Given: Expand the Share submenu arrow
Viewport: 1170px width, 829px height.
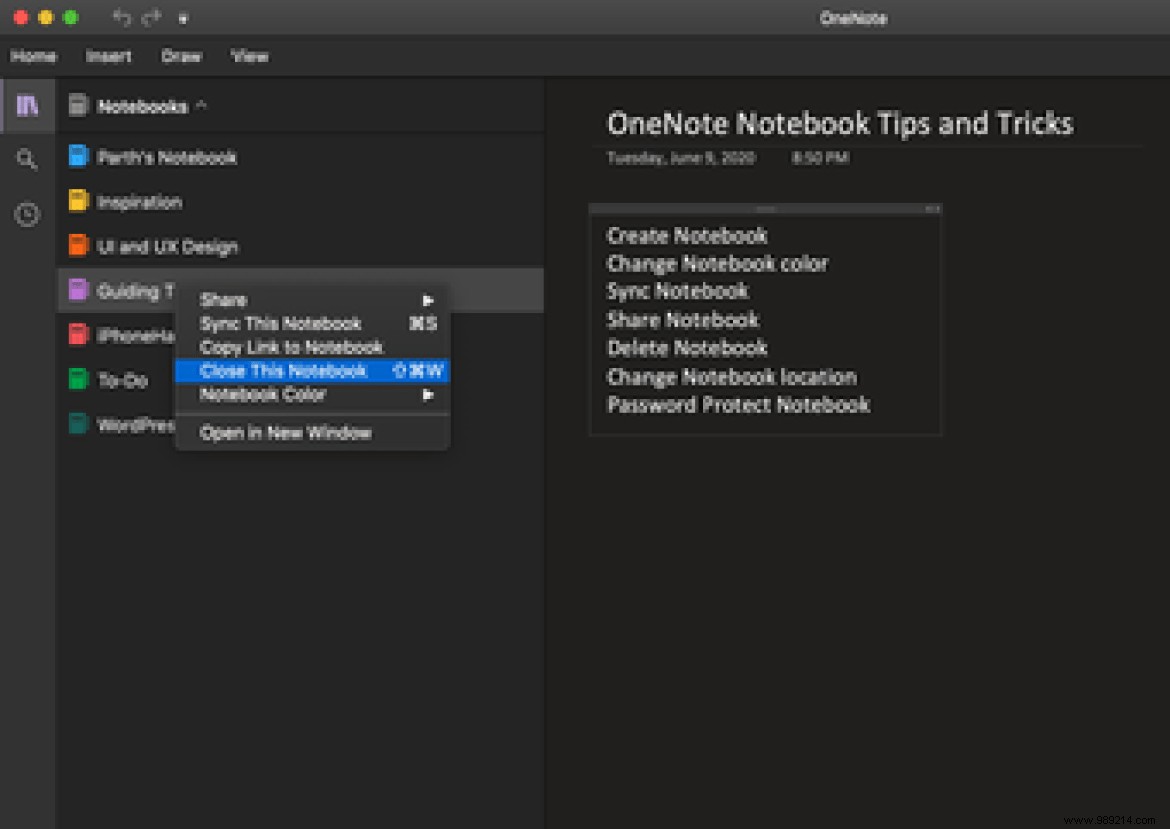Looking at the screenshot, I should tap(428, 299).
